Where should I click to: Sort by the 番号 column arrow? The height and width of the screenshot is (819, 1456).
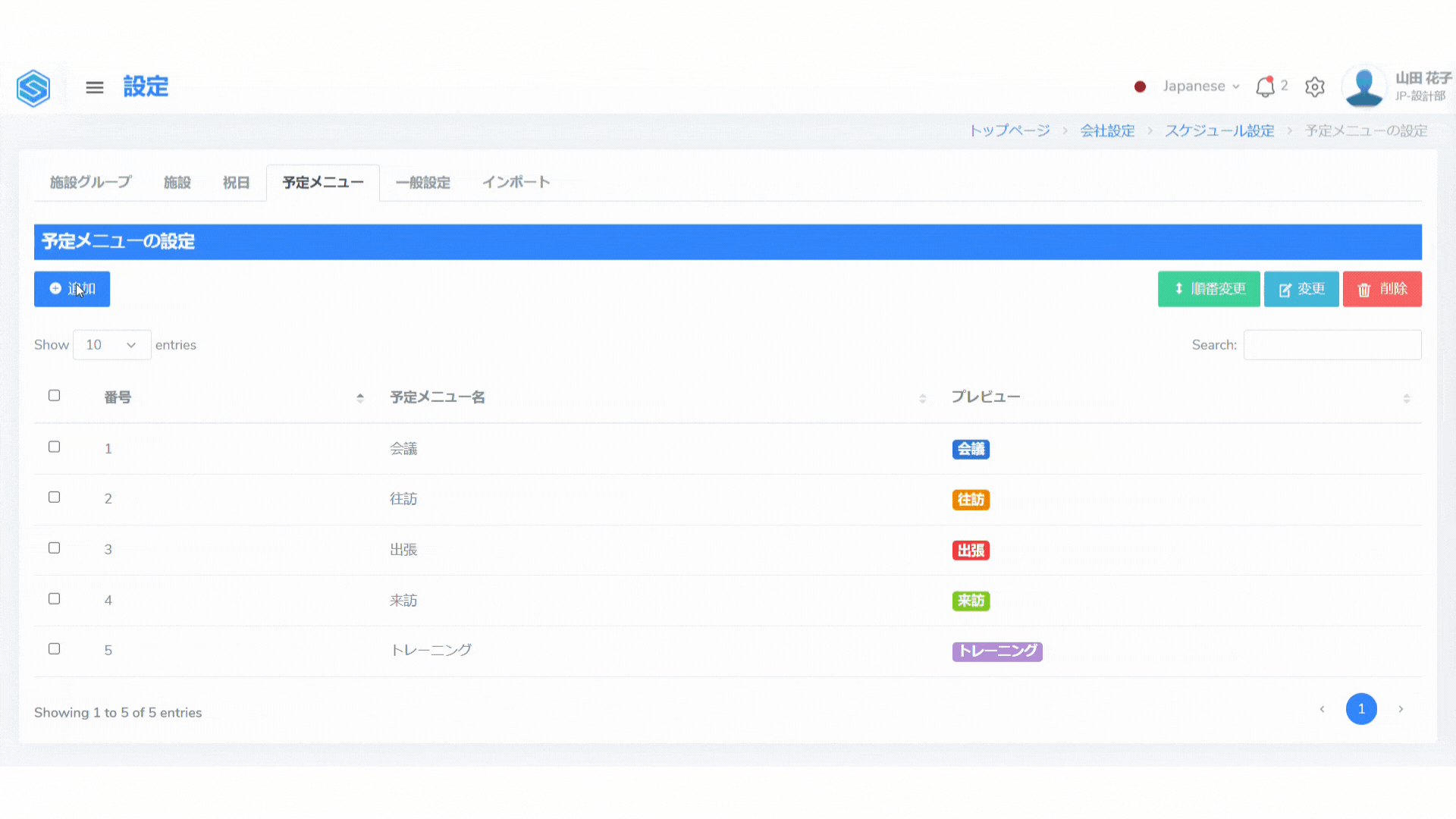360,397
